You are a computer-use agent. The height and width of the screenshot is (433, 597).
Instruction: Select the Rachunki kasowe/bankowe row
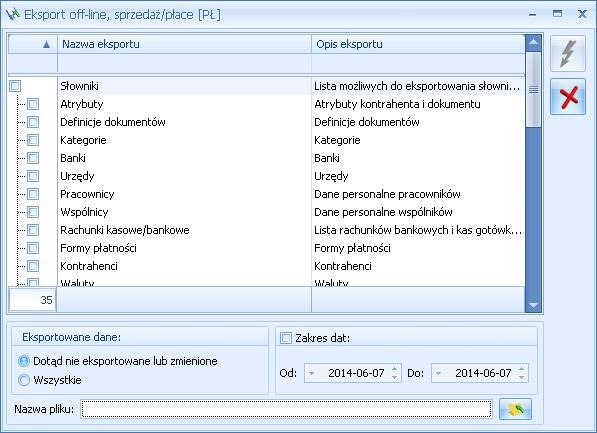[x=266, y=230]
